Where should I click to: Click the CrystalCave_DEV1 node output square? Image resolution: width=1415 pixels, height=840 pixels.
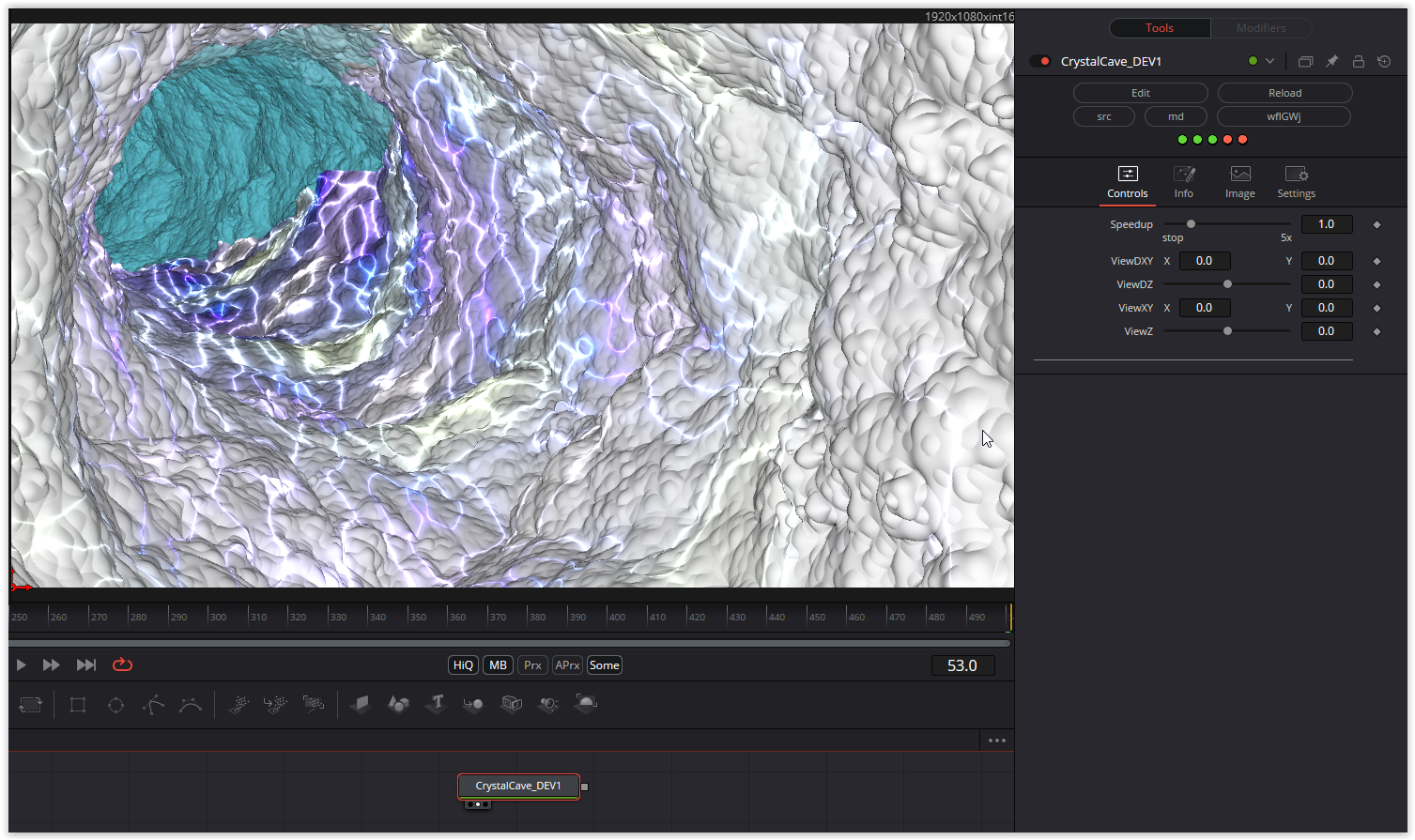coord(585,787)
